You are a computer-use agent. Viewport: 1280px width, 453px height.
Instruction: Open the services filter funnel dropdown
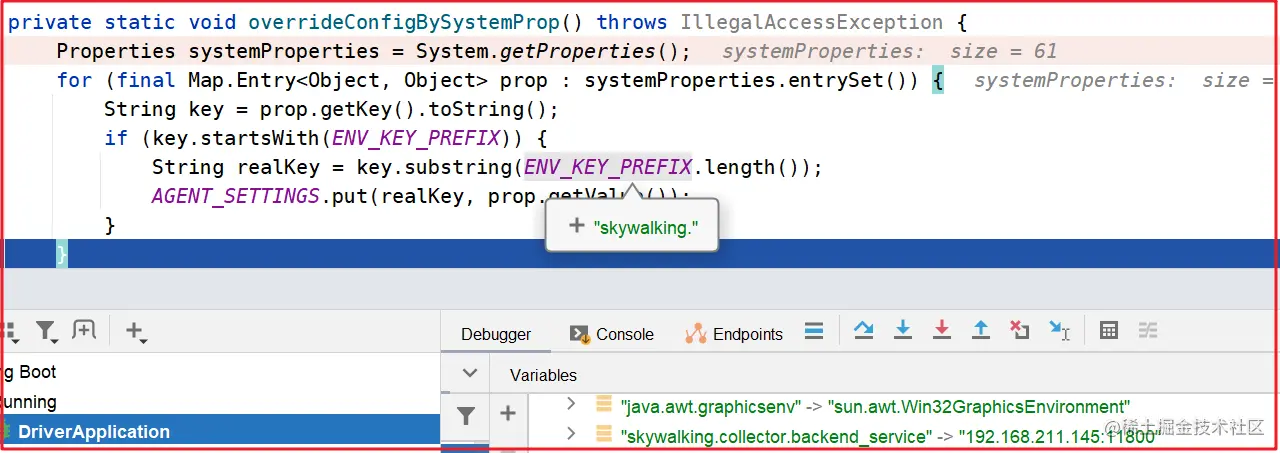(x=47, y=331)
